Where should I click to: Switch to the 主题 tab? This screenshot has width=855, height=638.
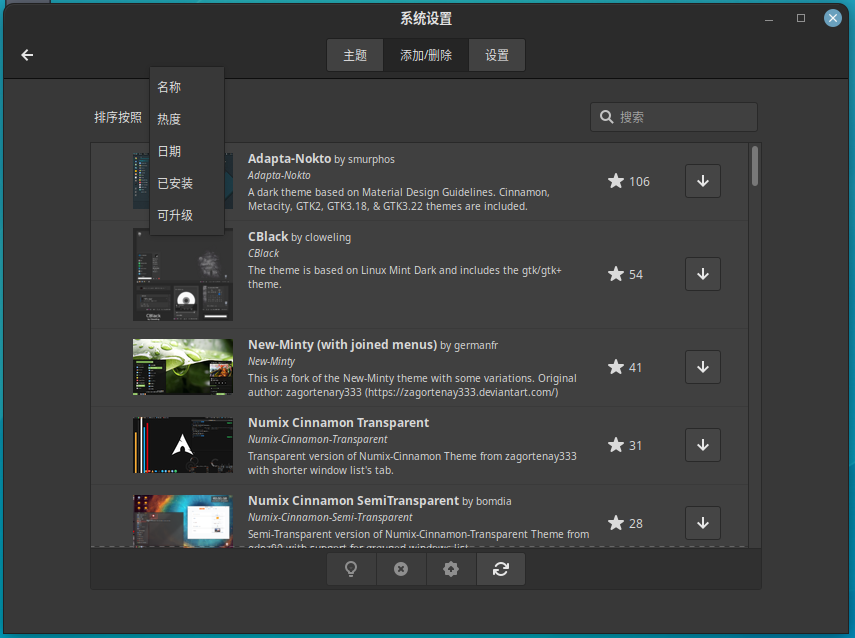click(x=355, y=55)
